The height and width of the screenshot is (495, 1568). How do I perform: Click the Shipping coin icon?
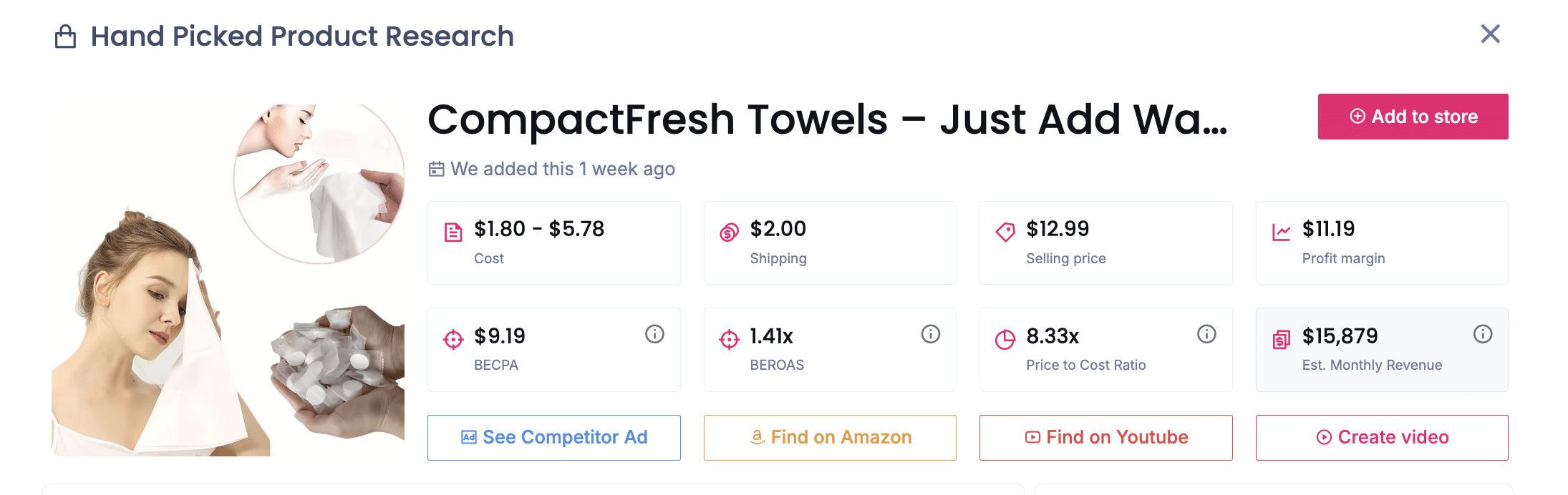(728, 231)
